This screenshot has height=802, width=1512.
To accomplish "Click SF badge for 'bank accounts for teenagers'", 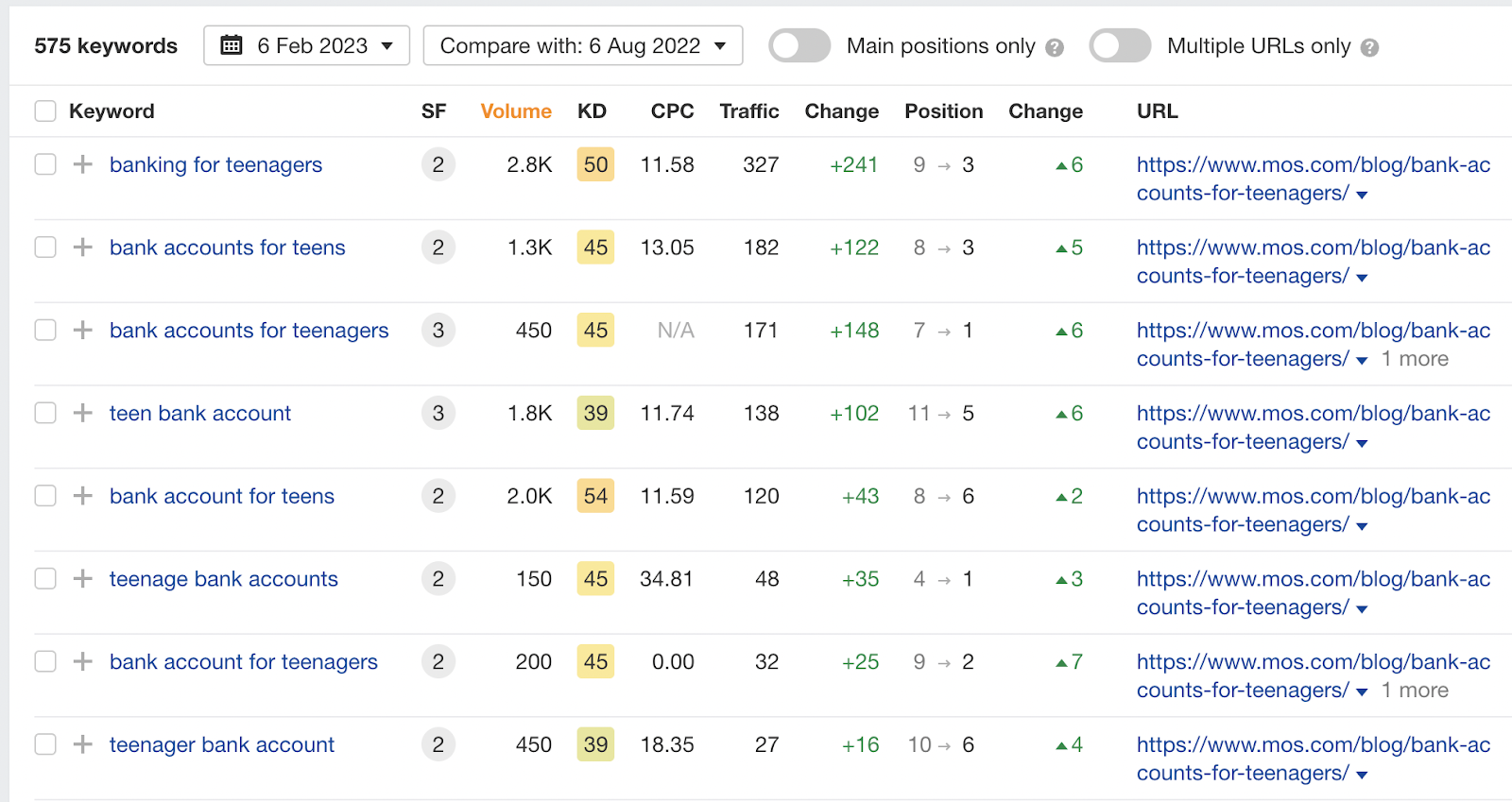I will click(x=438, y=331).
